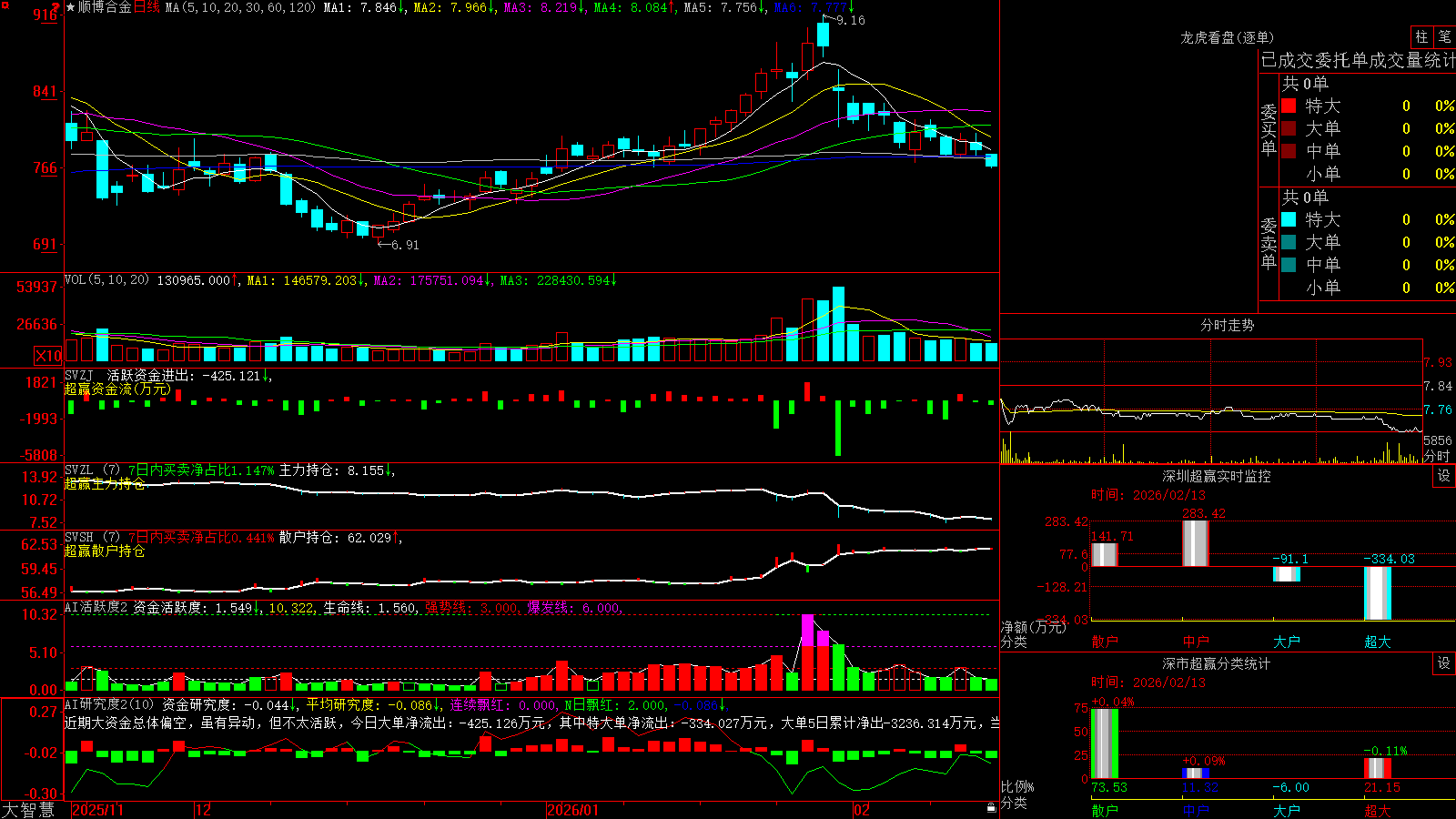This screenshot has width=1456, height=819.
Task: Select 超大 in 深圳超赢实时监控 chart
Action: pyautogui.click(x=1378, y=642)
